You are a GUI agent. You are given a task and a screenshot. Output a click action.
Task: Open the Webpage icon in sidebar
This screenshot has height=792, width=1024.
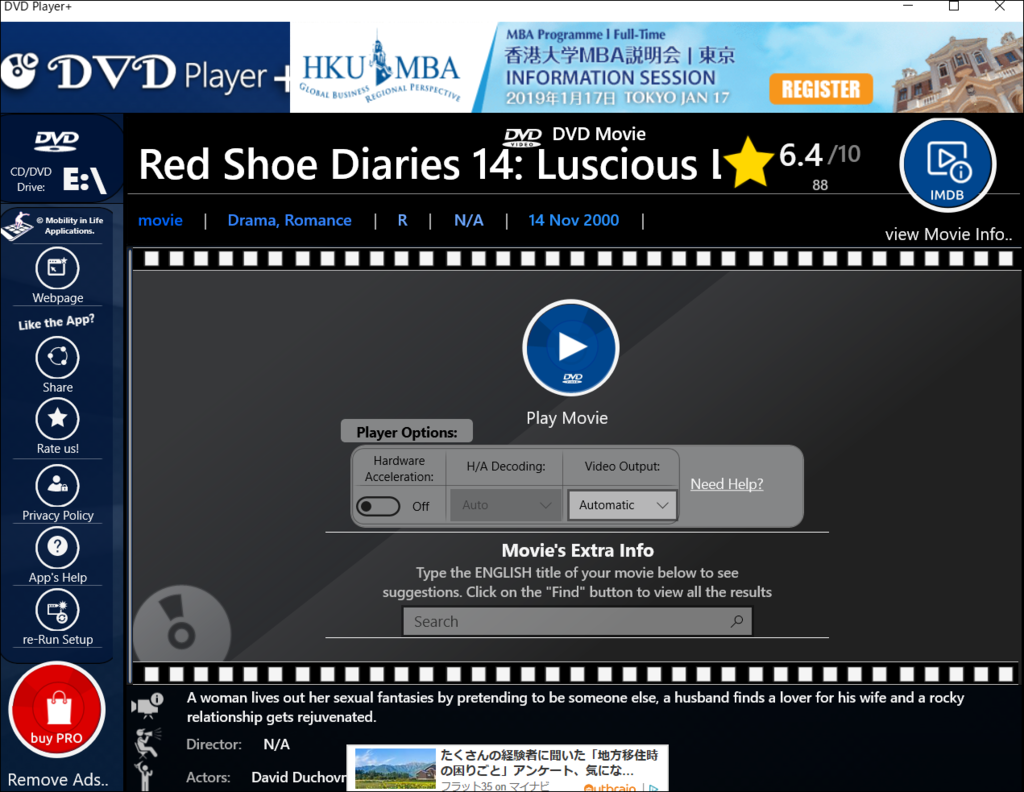[57, 268]
